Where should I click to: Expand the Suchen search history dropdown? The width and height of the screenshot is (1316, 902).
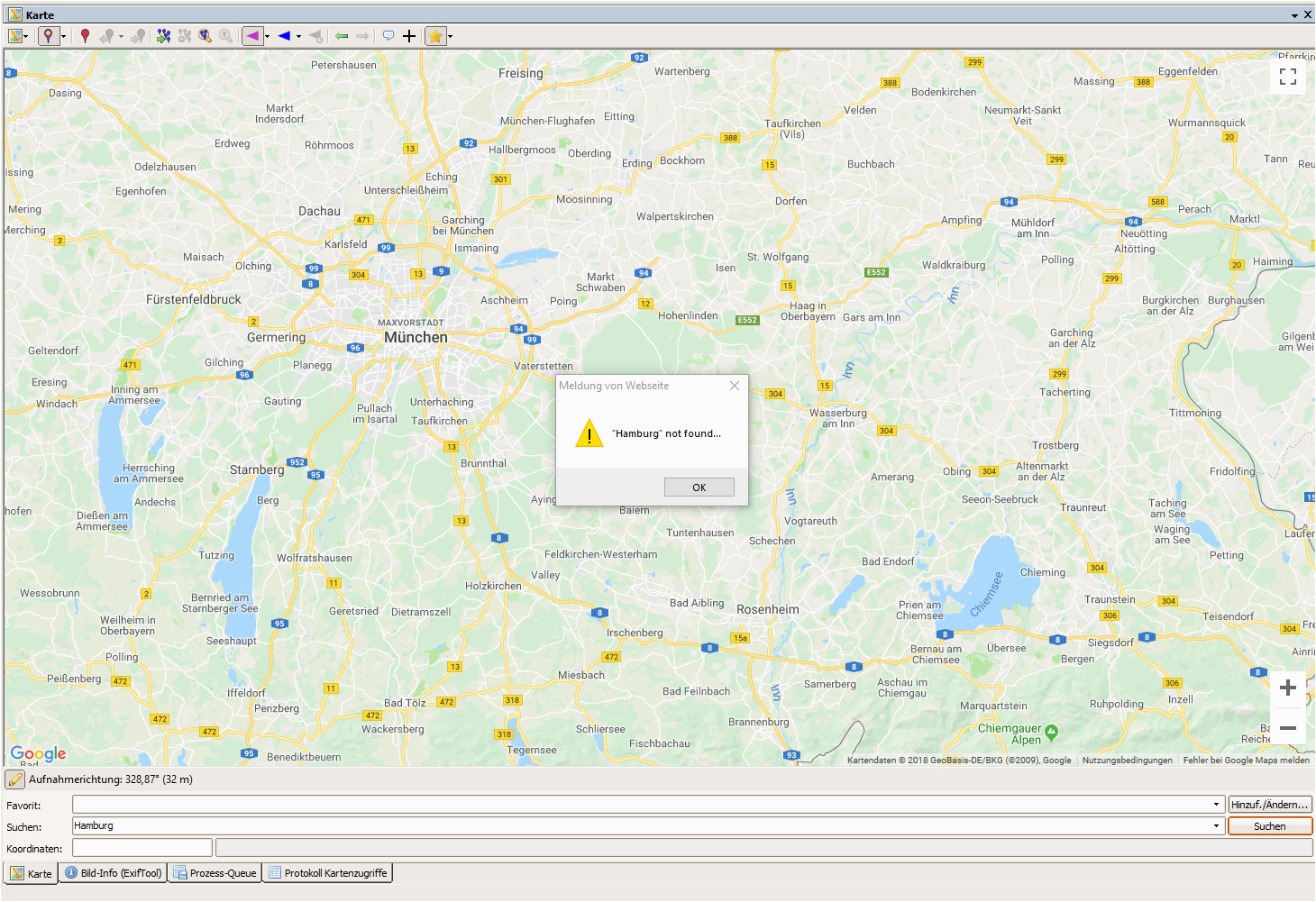[x=1216, y=826]
